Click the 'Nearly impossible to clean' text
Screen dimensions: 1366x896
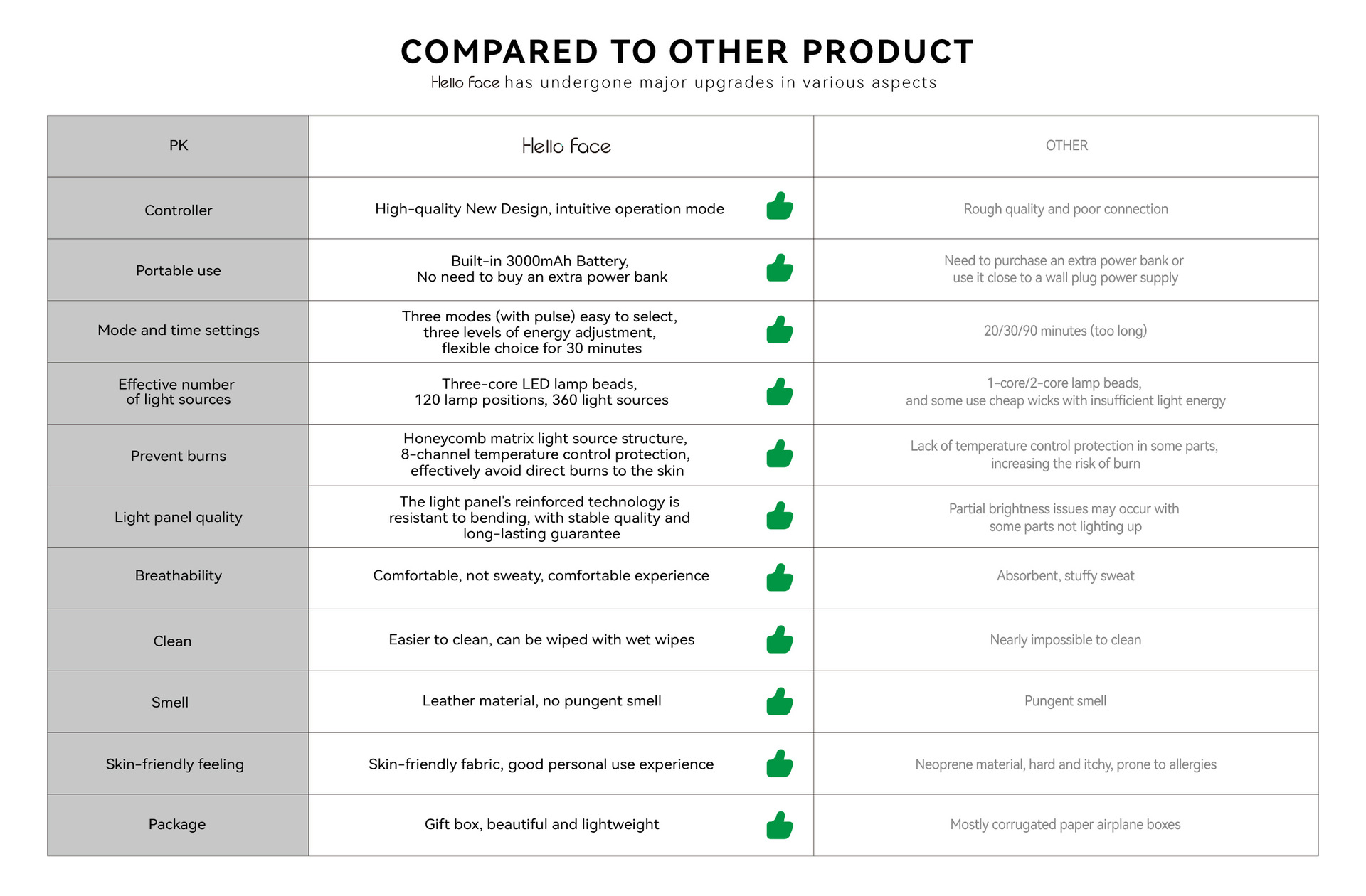[1065, 640]
